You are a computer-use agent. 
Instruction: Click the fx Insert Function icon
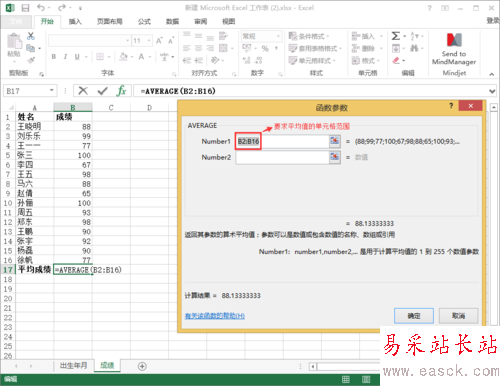121,91
